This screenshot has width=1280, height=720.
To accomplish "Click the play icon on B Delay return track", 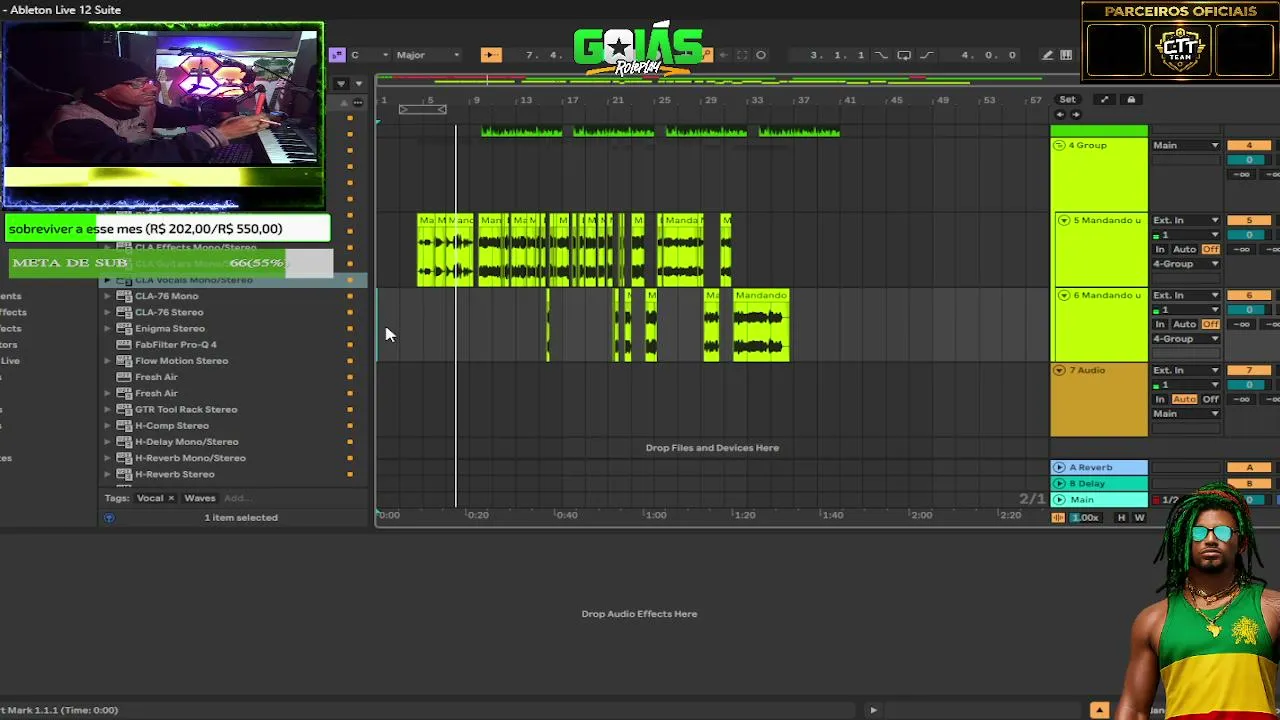I will [1059, 483].
